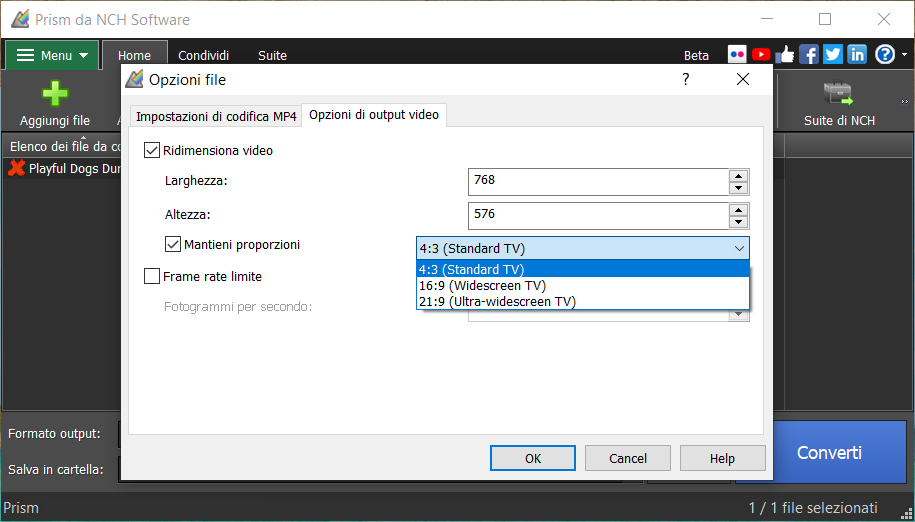
Task: Open the Facebook share icon
Action: (x=809, y=55)
